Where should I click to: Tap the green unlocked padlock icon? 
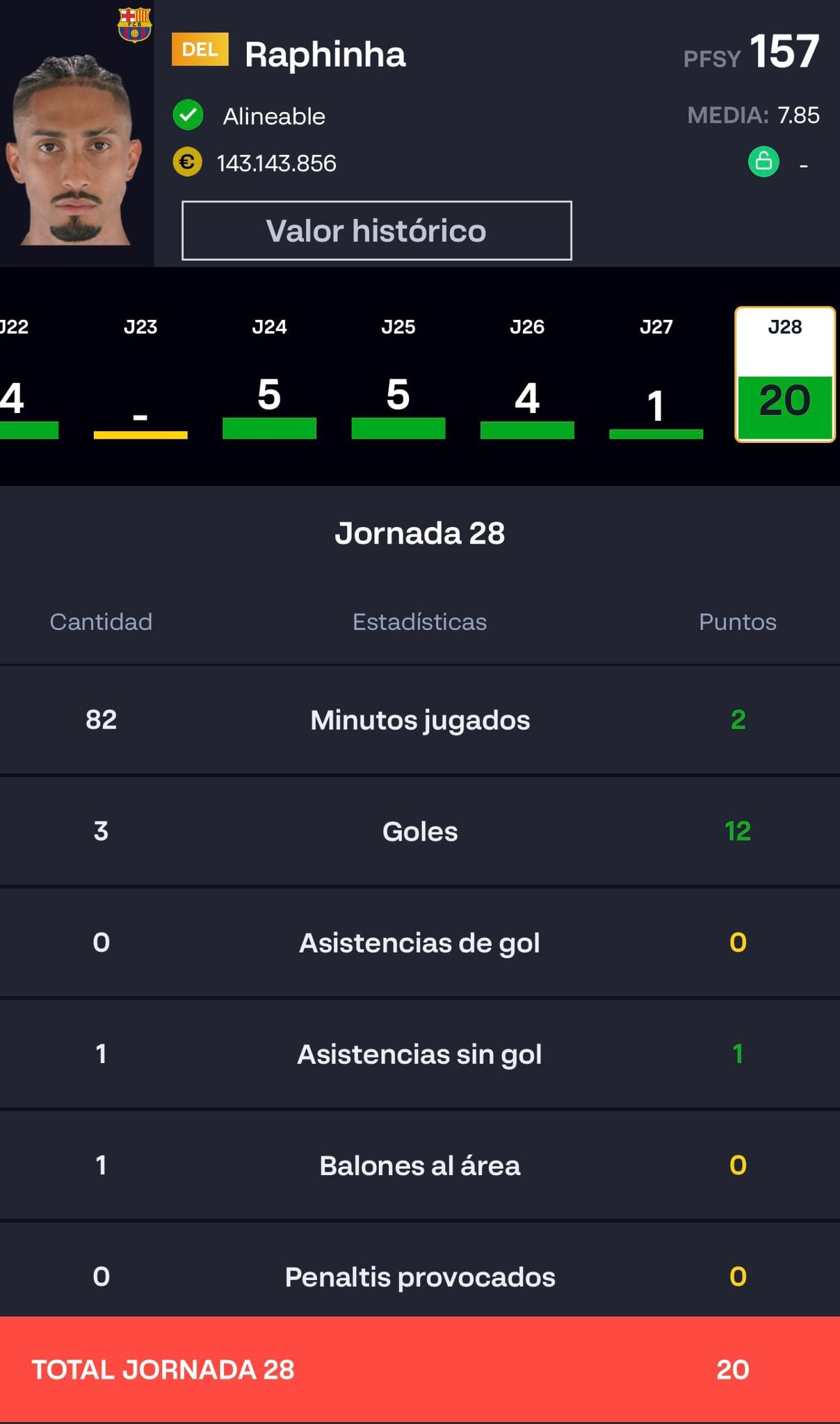(763, 162)
